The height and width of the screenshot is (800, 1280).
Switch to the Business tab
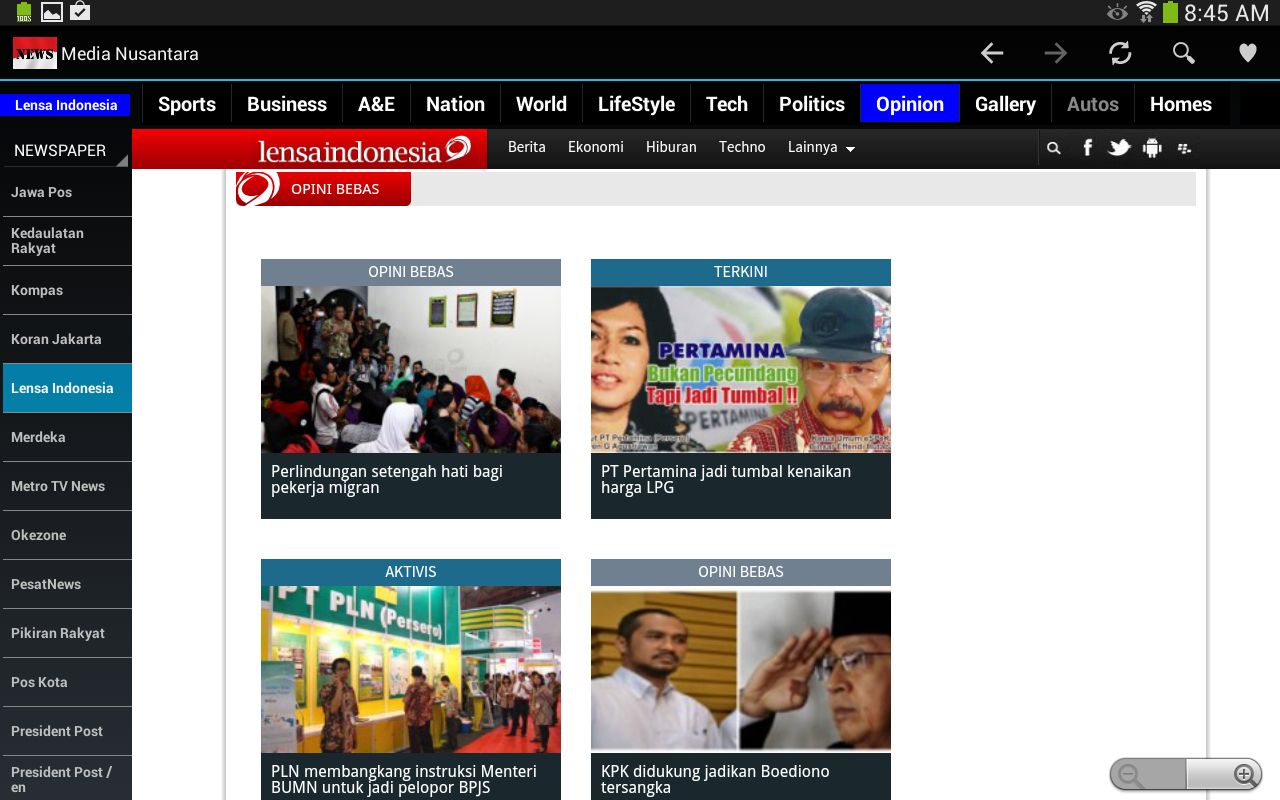[287, 104]
